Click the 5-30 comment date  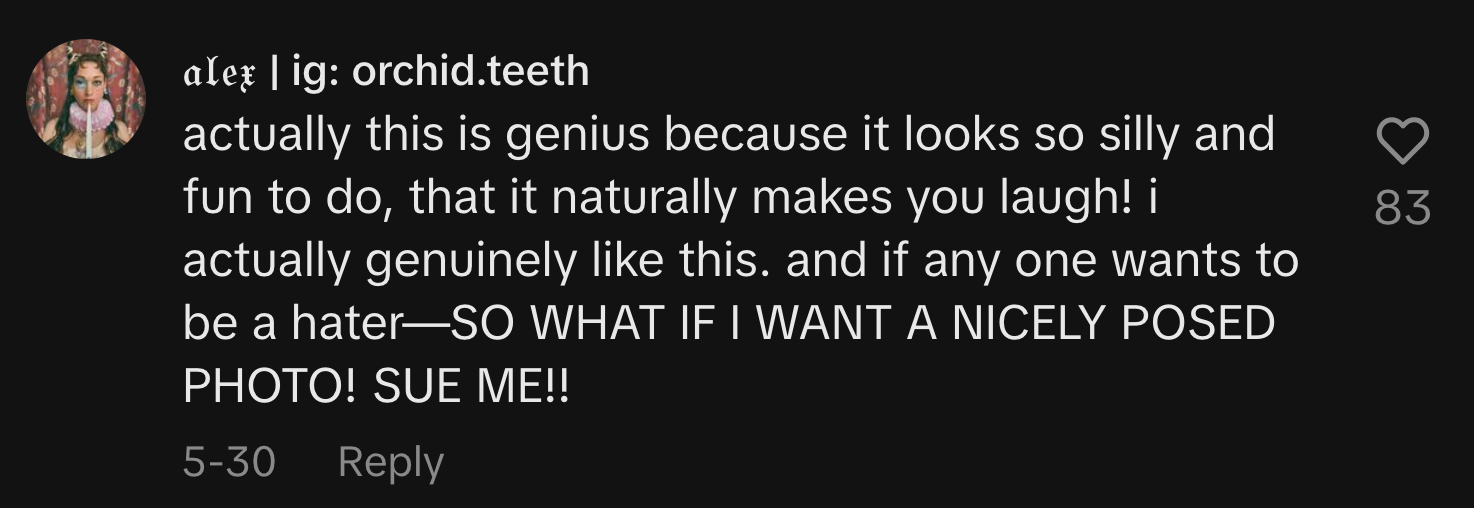[229, 462]
